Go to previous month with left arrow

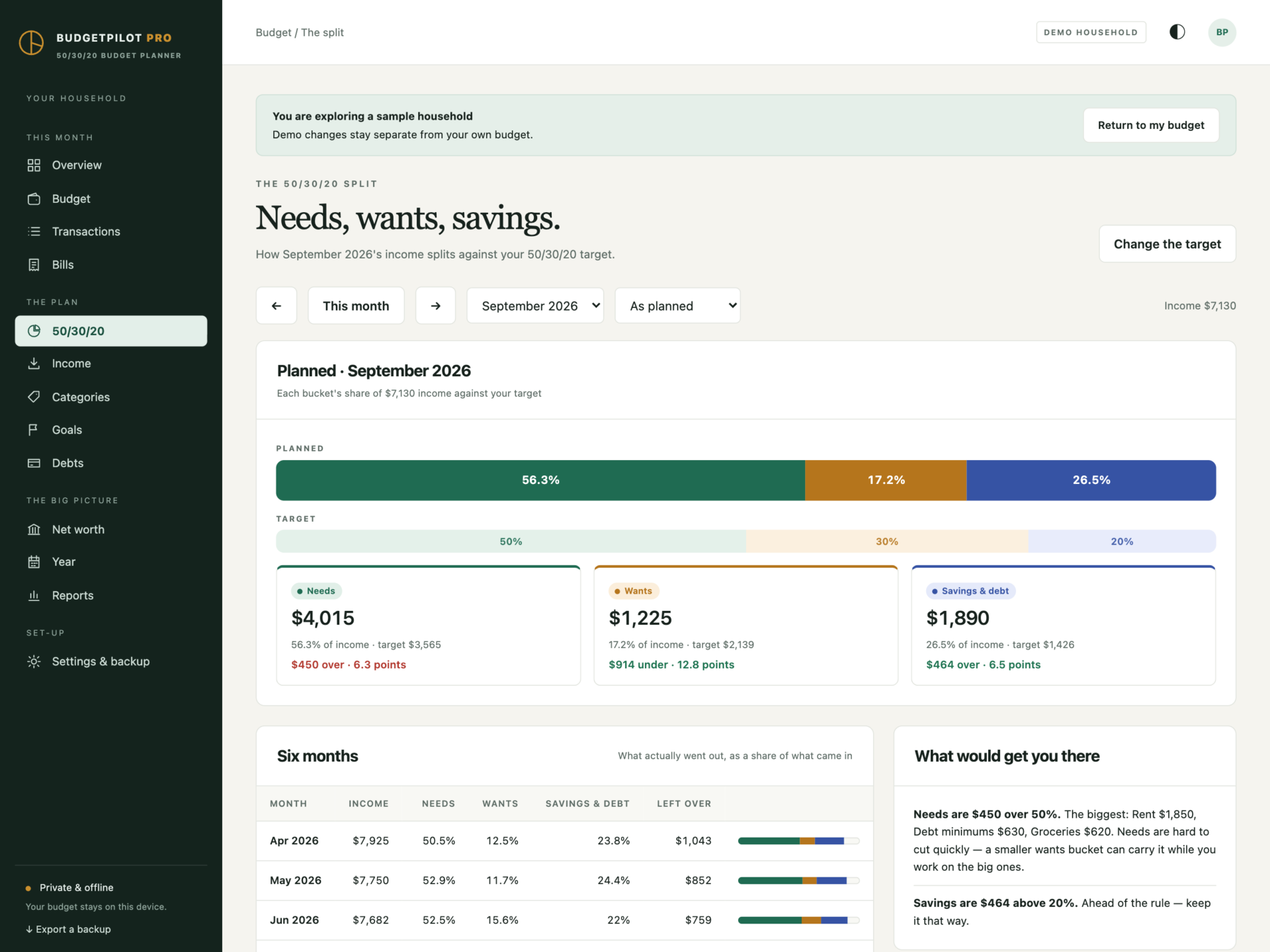click(x=276, y=305)
